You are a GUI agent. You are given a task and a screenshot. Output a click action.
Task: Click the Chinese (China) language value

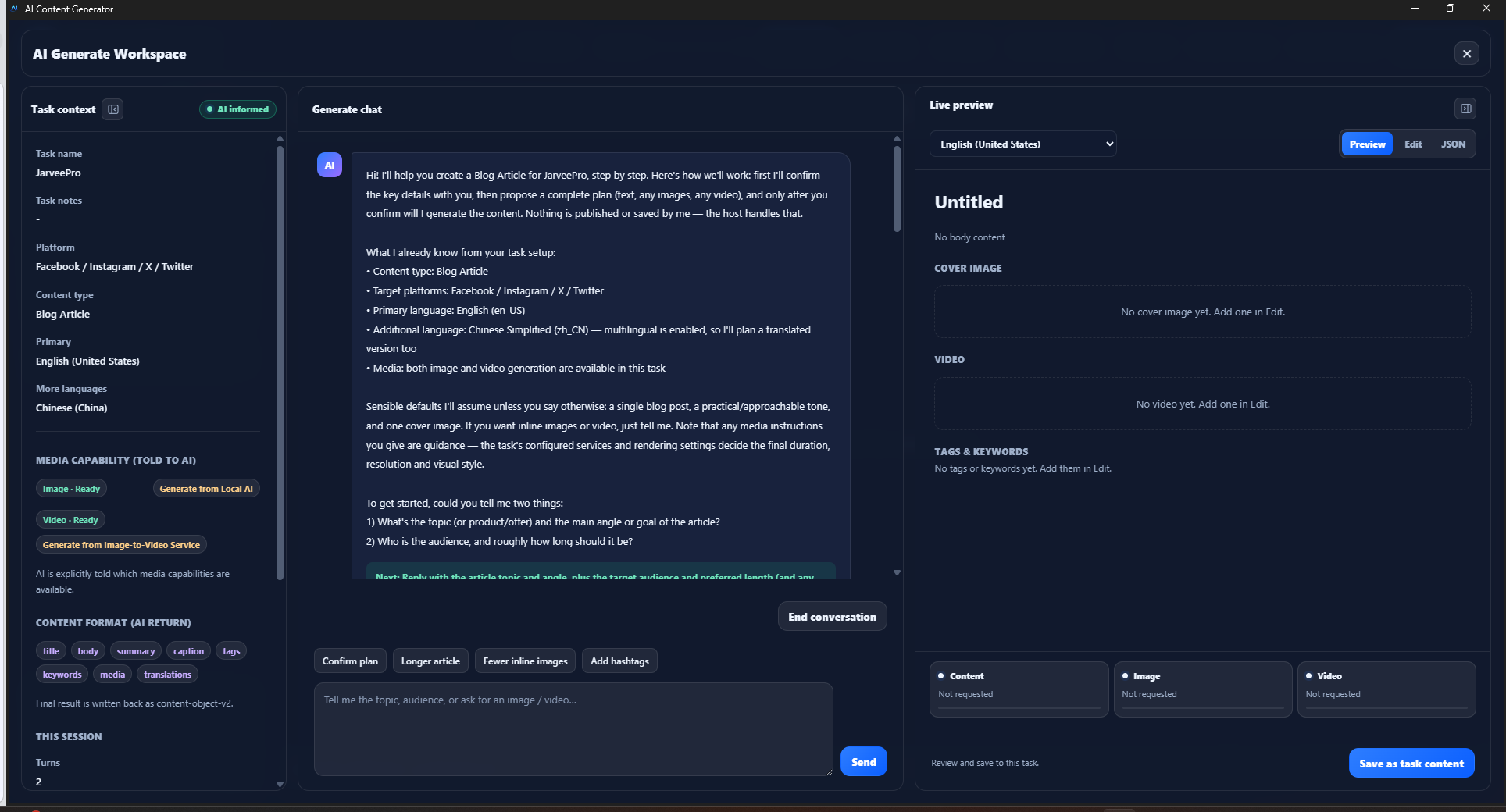coord(71,408)
